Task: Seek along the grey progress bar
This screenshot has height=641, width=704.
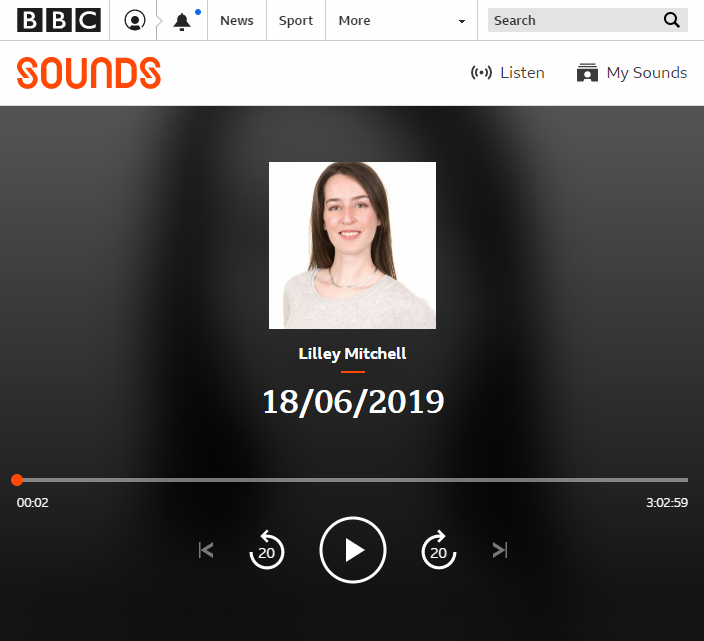Action: [352, 480]
